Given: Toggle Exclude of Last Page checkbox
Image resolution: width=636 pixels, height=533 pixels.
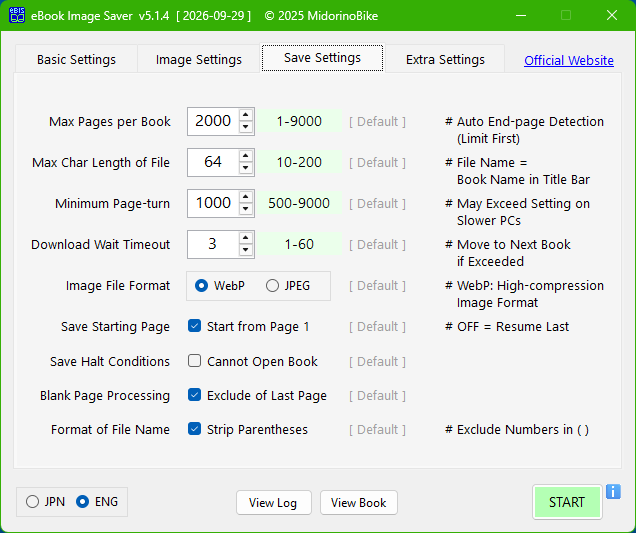Looking at the screenshot, I should point(194,395).
